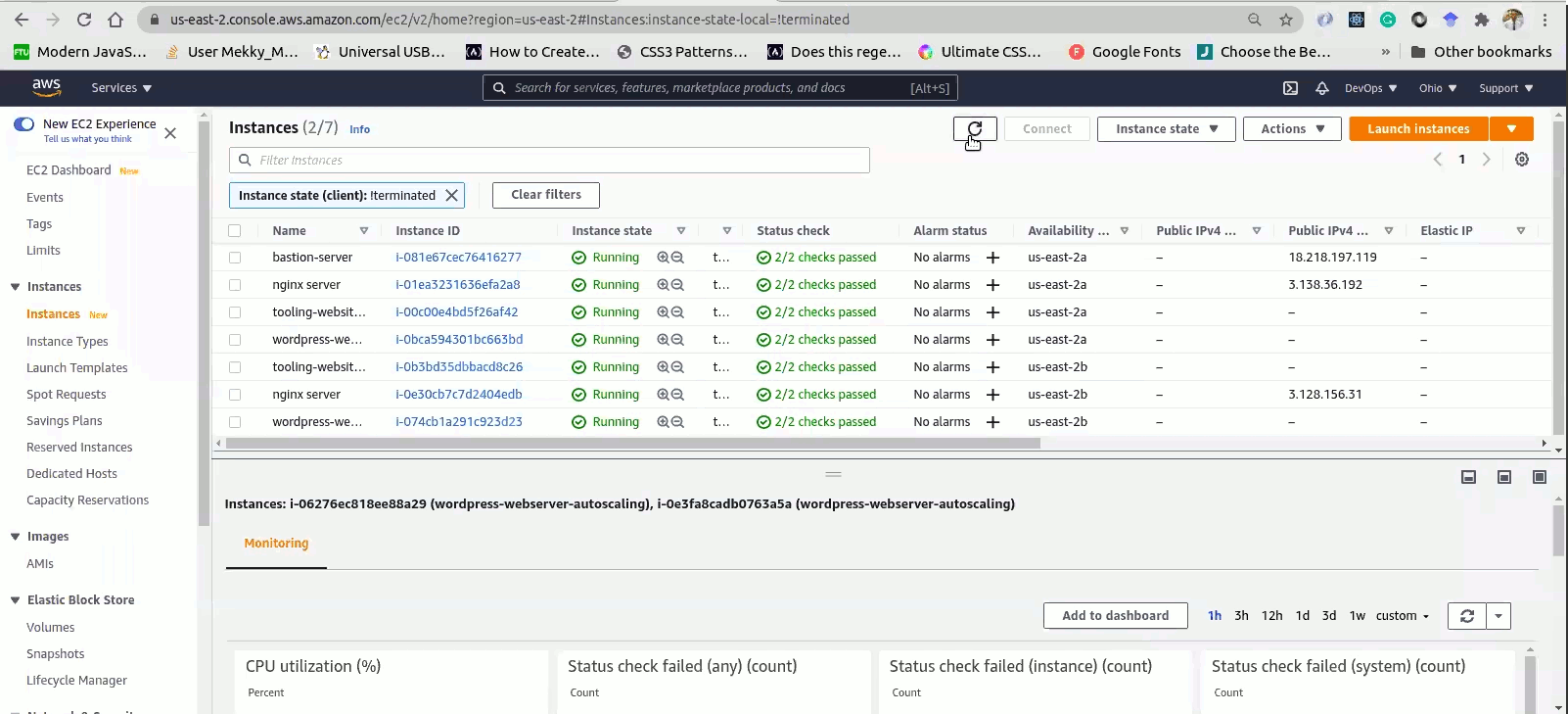Refresh the instances list
Image resolution: width=1568 pixels, height=714 pixels.
[975, 128]
